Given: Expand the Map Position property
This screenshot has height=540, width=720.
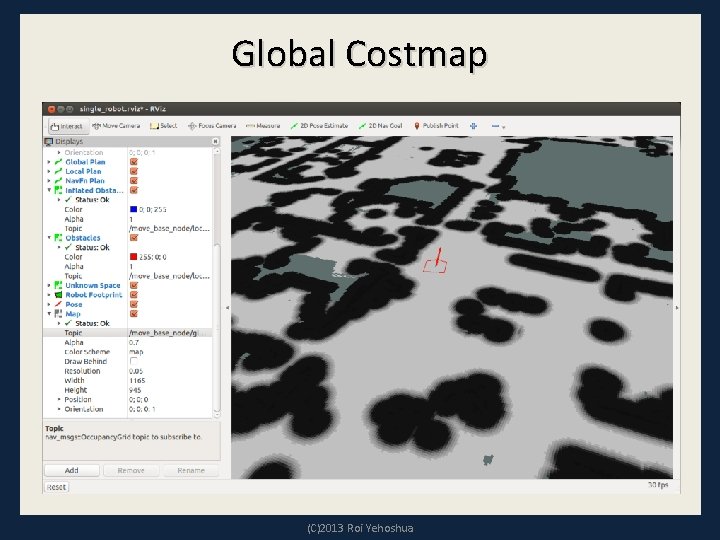Looking at the screenshot, I should point(59,399).
